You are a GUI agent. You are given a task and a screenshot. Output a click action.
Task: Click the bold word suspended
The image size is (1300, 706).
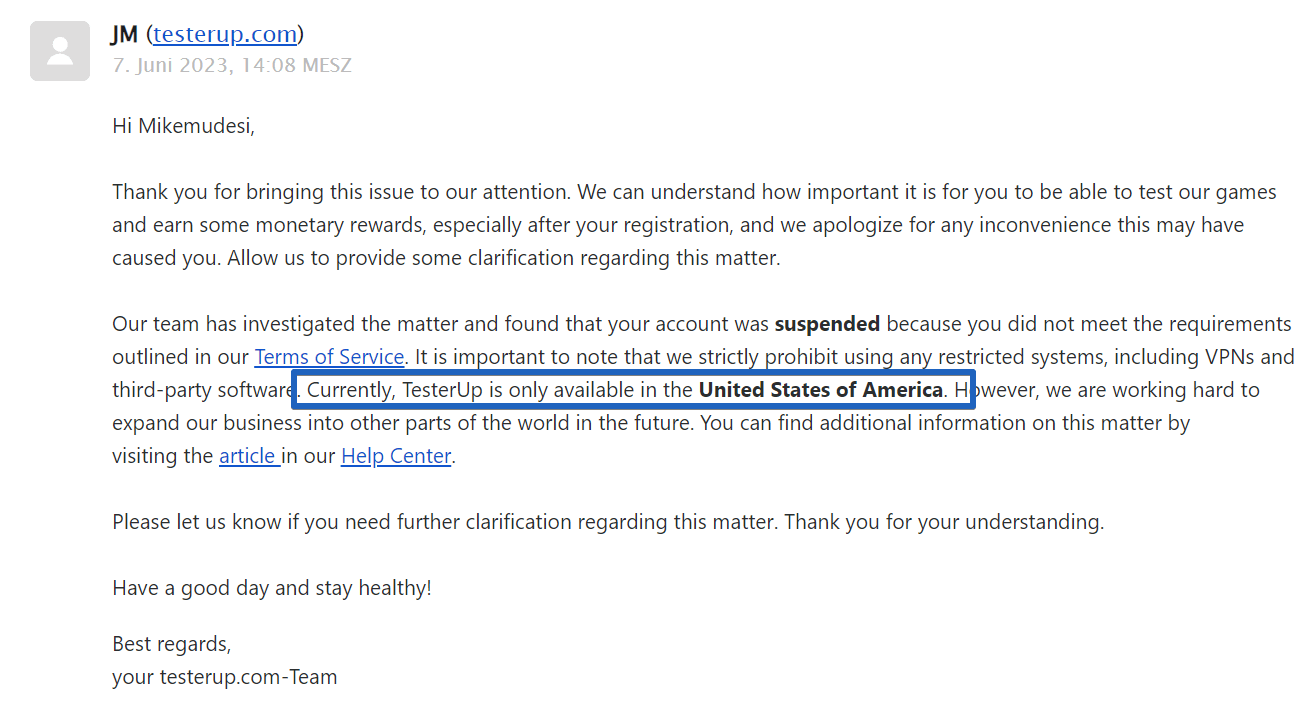pyautogui.click(x=827, y=324)
